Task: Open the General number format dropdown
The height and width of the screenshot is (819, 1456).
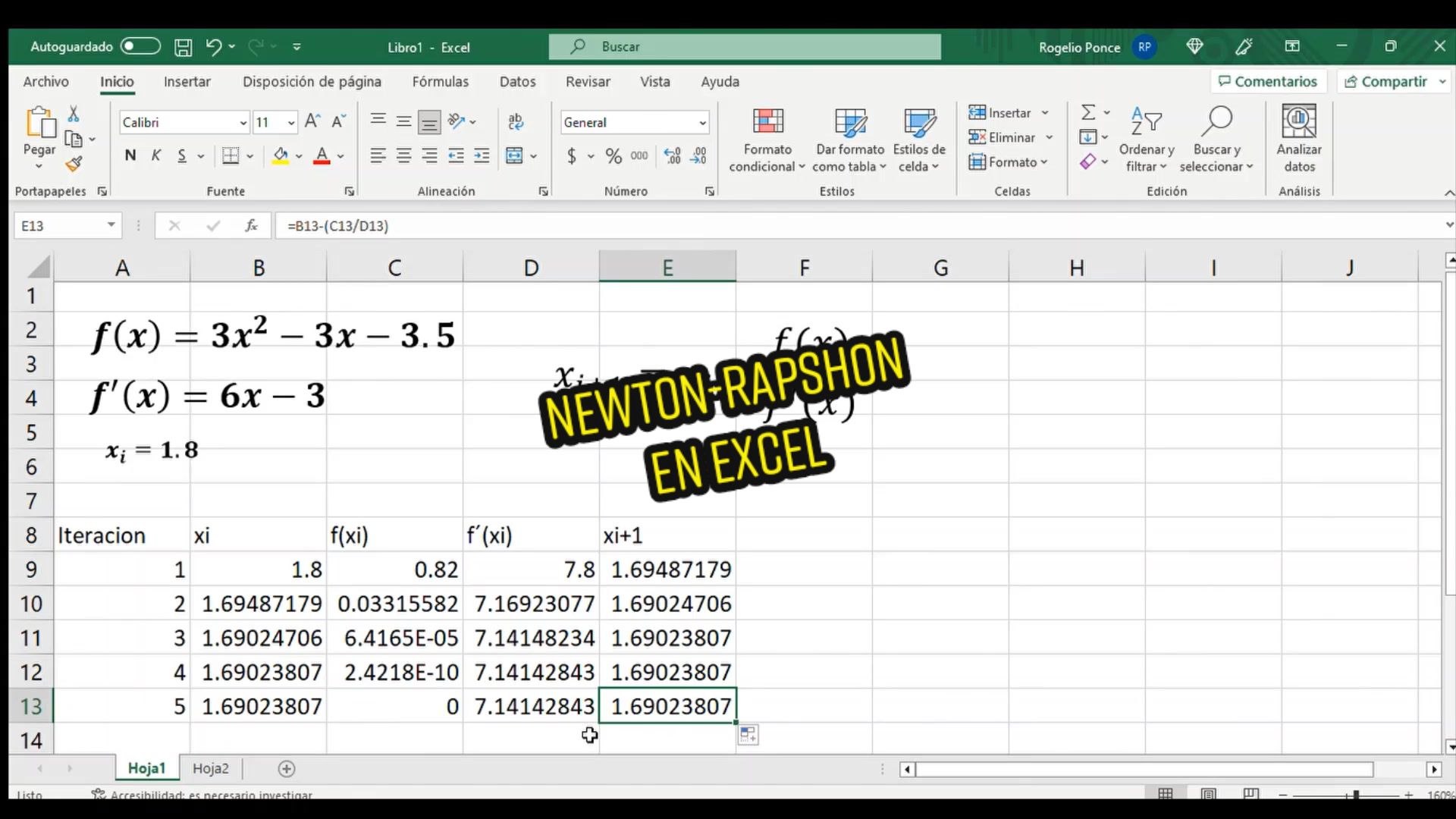Action: tap(703, 122)
